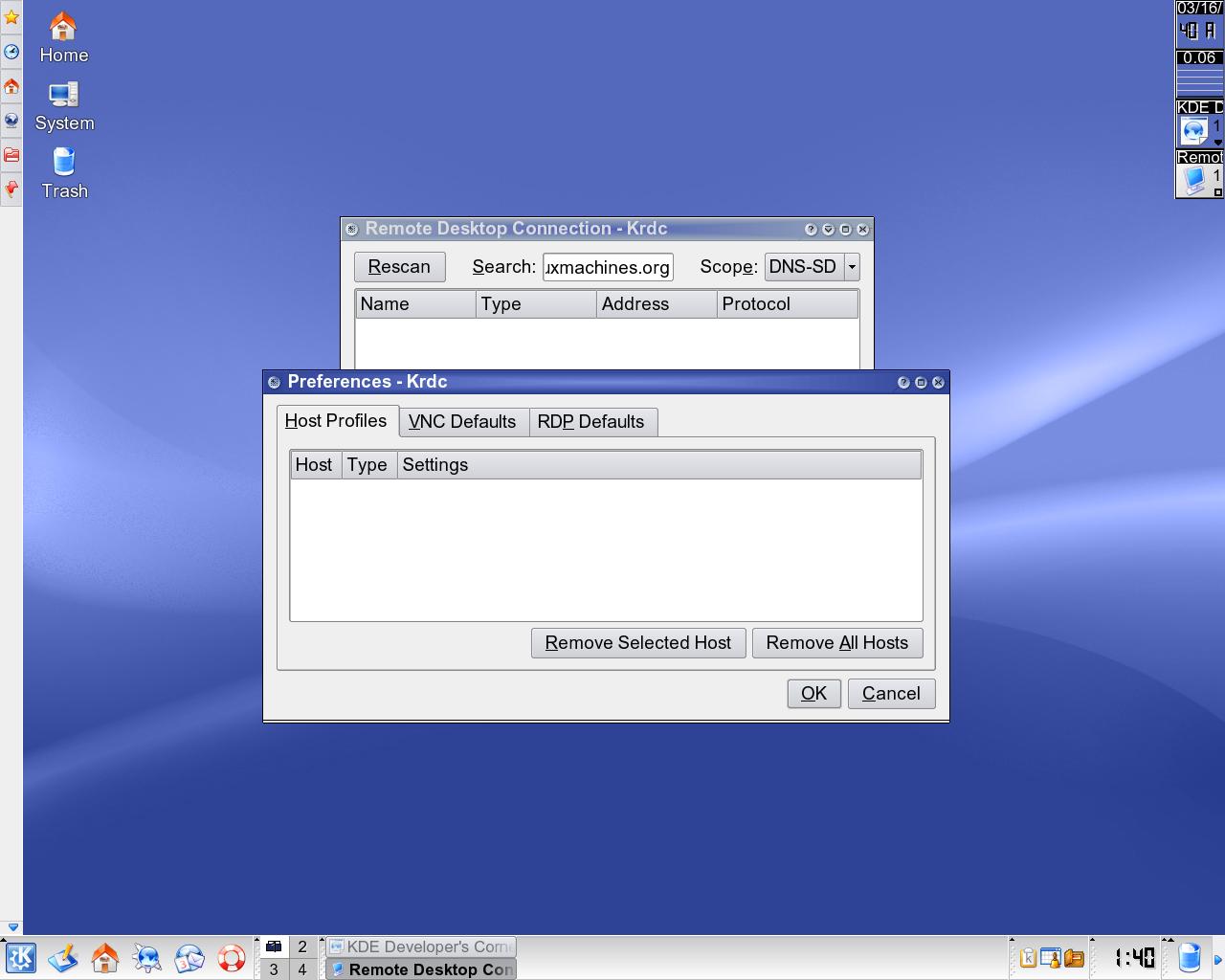Click Rescan in the Remote Desktop Connection window
This screenshot has width=1225, height=980.
400,267
